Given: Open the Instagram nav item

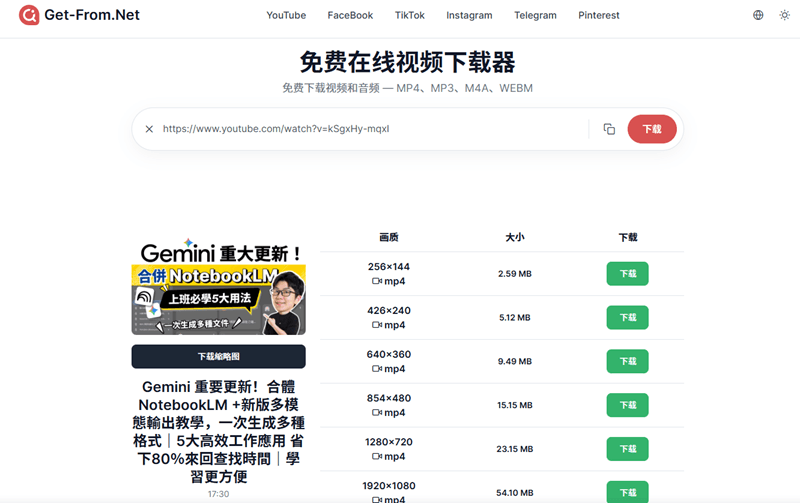Looking at the screenshot, I should pyautogui.click(x=469, y=15).
